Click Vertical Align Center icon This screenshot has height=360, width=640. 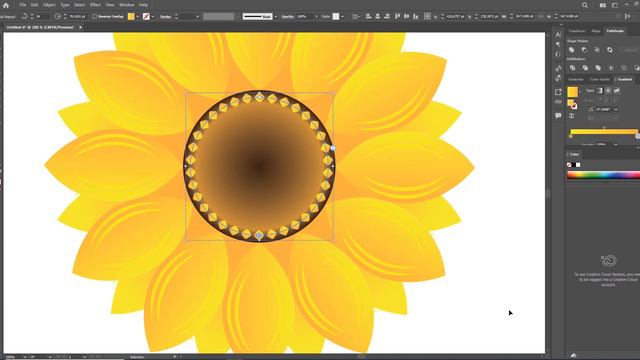click(407, 16)
